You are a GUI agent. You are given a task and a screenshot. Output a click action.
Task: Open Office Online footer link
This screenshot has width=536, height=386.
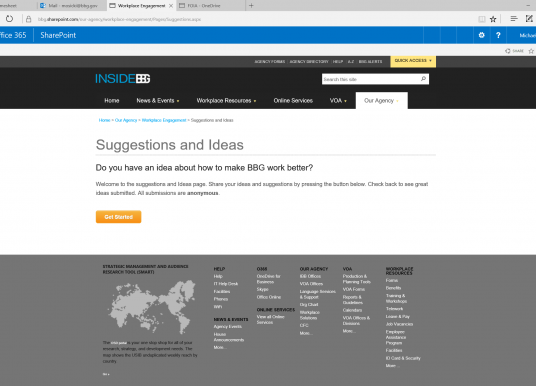[269, 297]
